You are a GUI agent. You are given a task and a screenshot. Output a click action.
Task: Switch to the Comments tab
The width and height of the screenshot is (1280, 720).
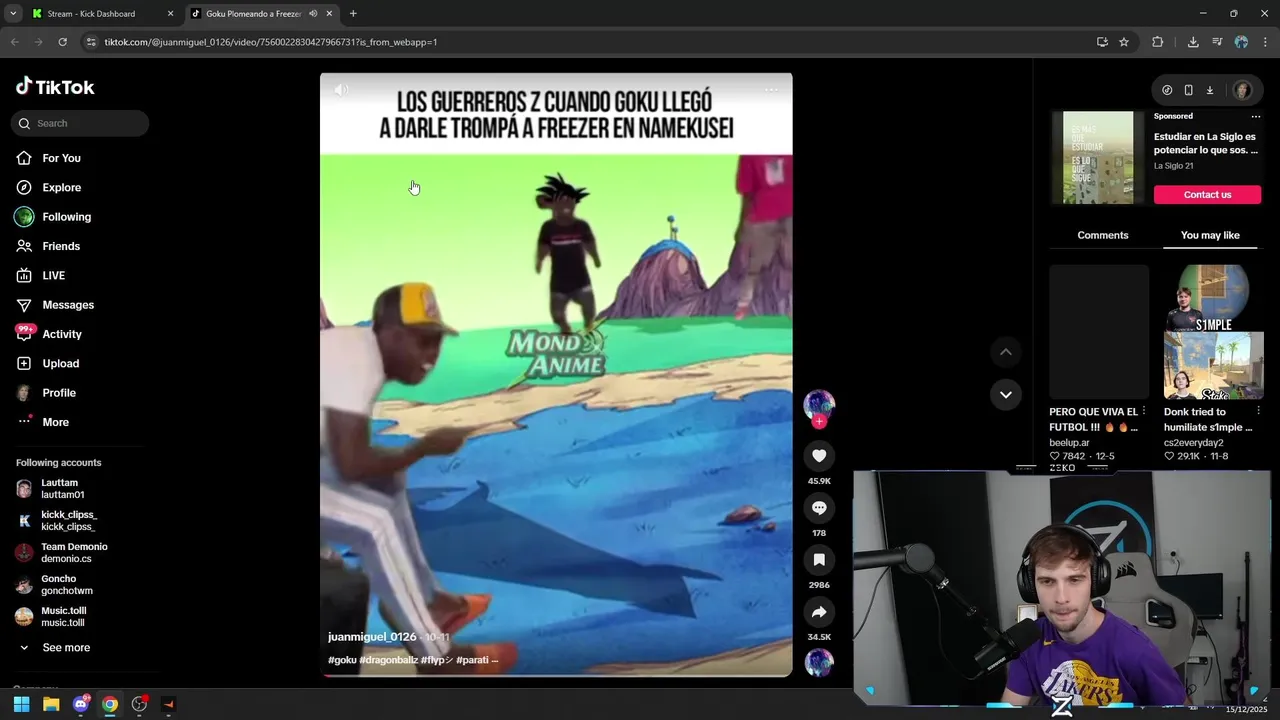tap(1103, 235)
